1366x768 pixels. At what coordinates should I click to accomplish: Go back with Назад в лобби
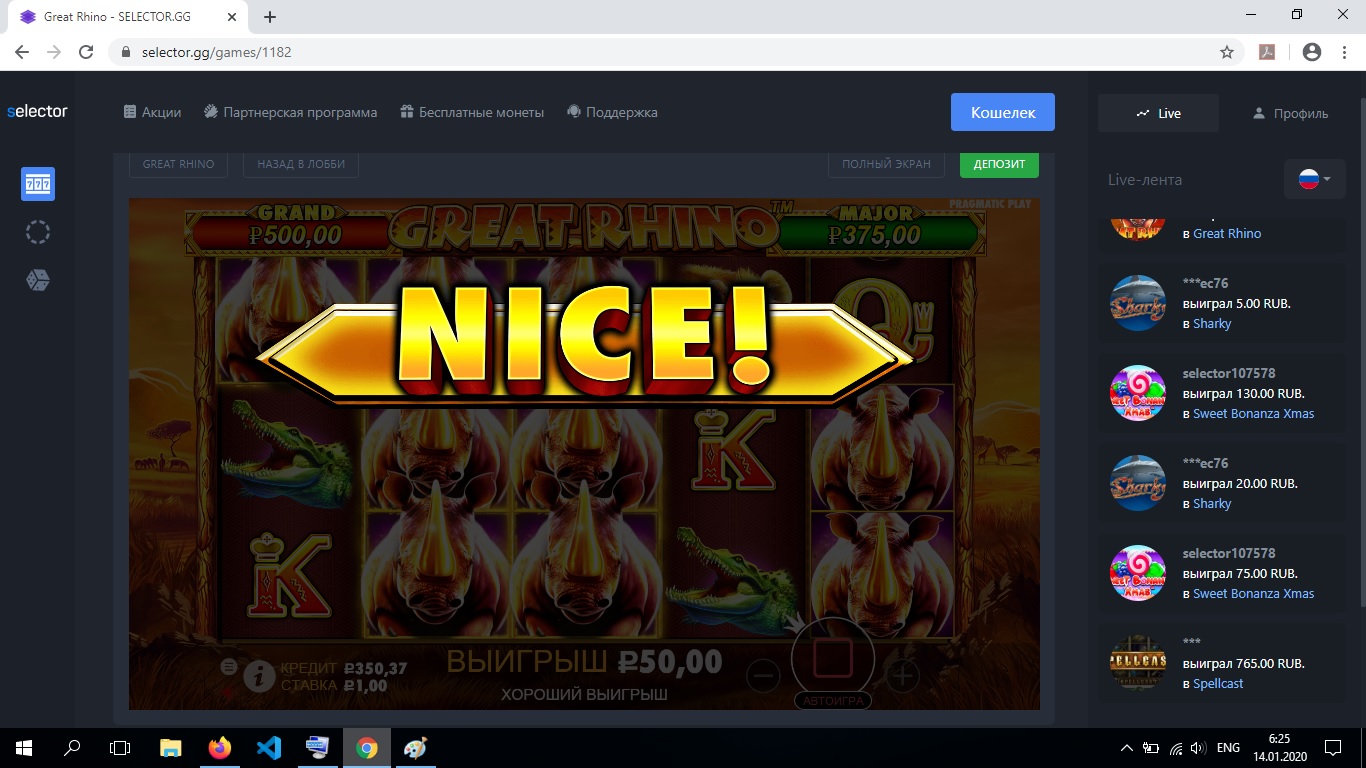[x=300, y=164]
